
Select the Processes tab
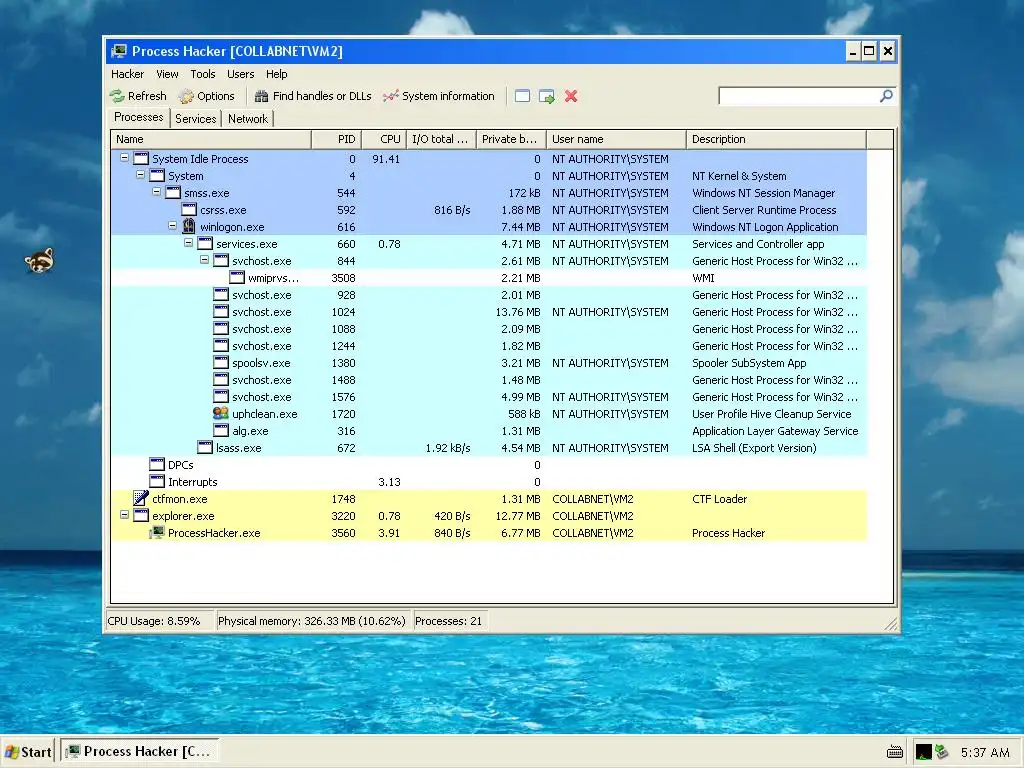point(138,117)
